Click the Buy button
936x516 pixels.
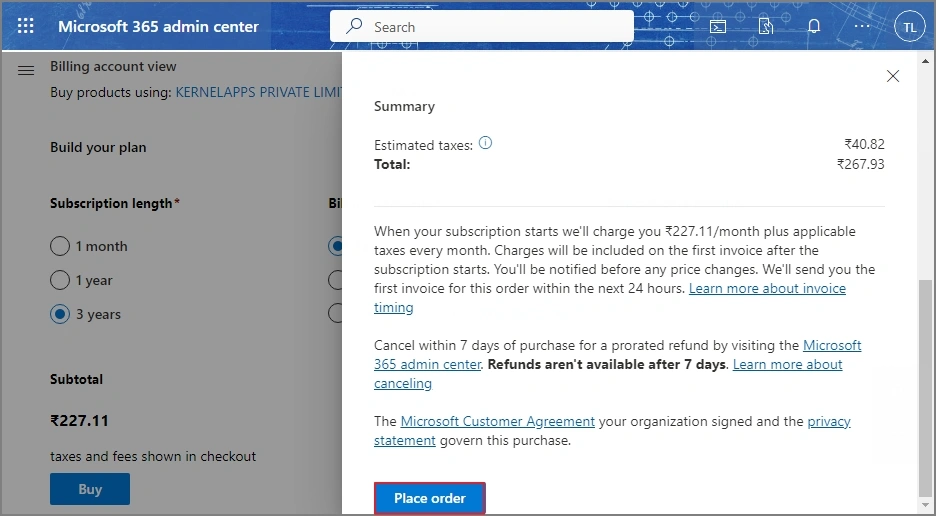pyautogui.click(x=90, y=489)
